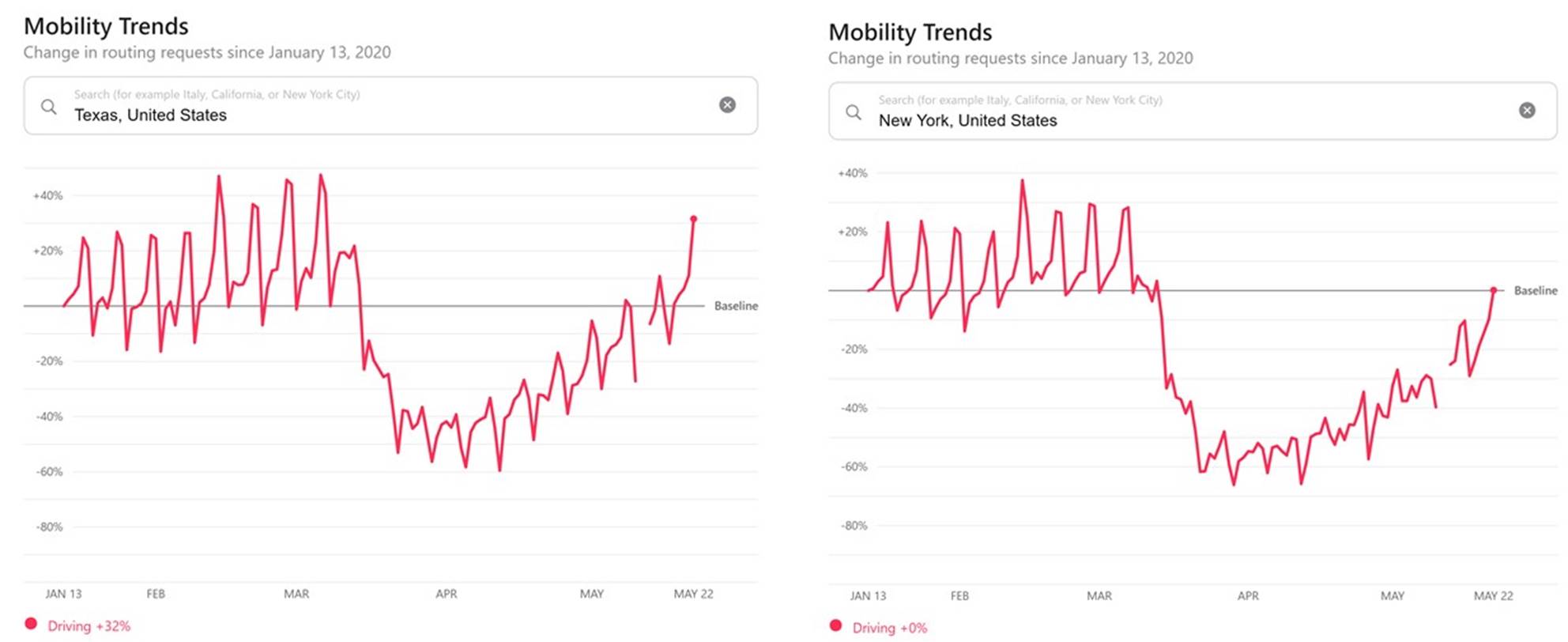Click the red Driving +0% legend dot
1568x642 pixels.
pyautogui.click(x=835, y=625)
